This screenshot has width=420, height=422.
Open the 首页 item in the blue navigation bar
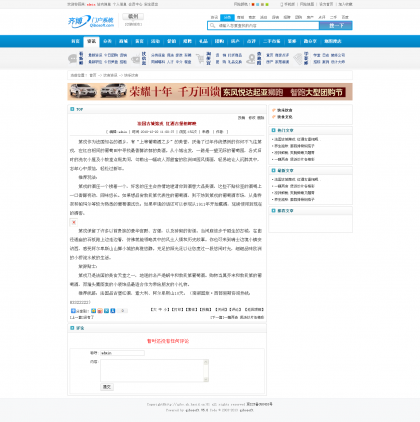[x=75, y=41]
